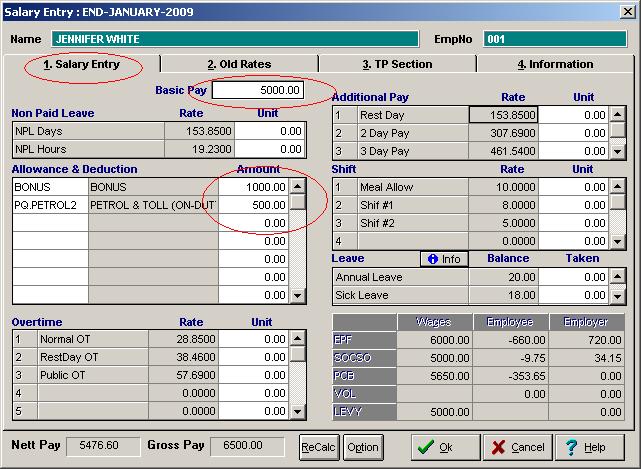Click the PCB row label
Viewport: 641px width, 469px height.
tap(364, 376)
